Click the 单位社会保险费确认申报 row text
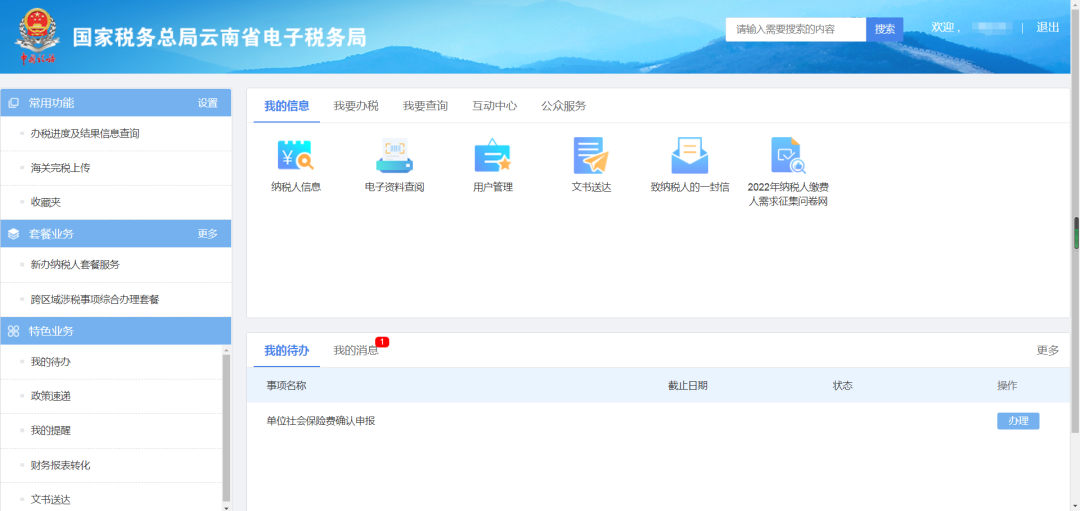This screenshot has width=1080, height=511. tap(321, 421)
